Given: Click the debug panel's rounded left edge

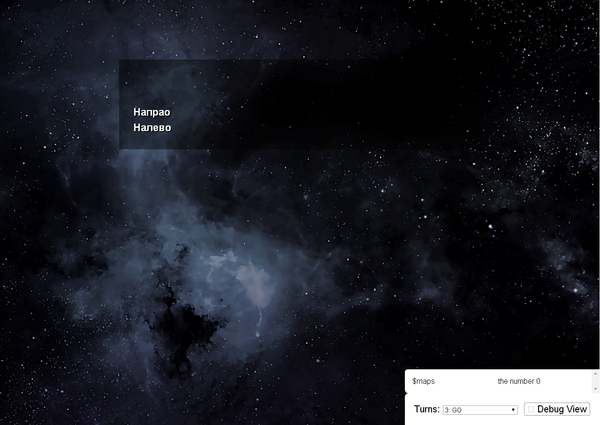Looking at the screenshot, I should [x=406, y=395].
